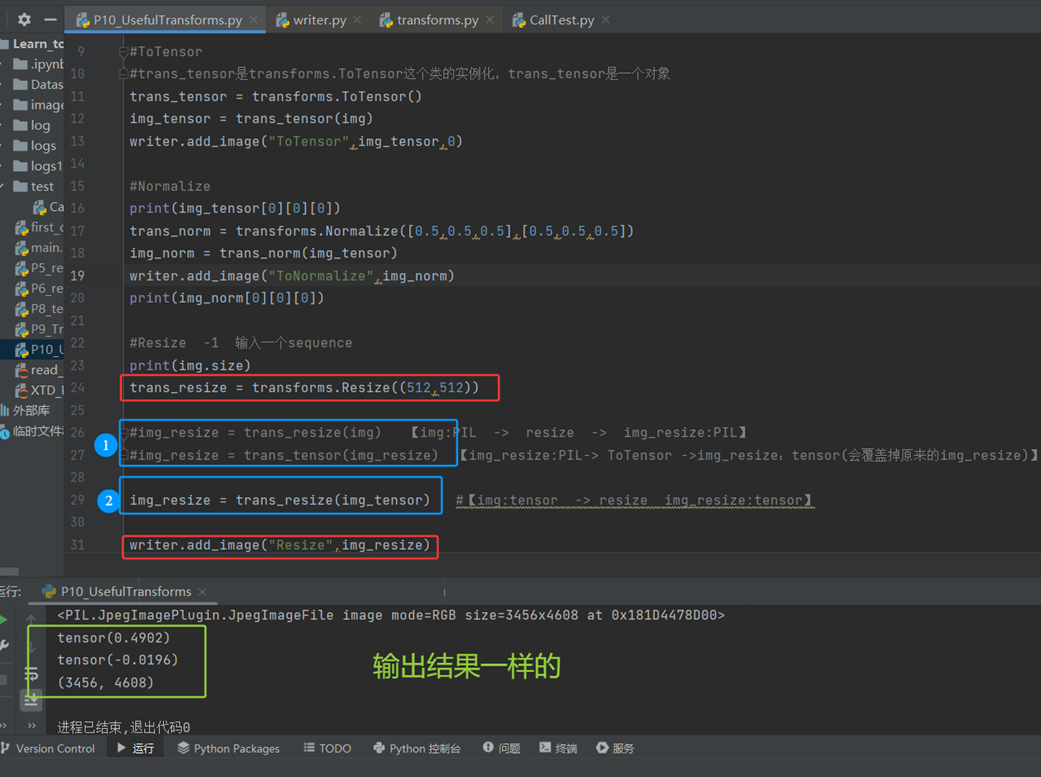This screenshot has width=1041, height=777.
Task: Select the image folder in project tree
Action: tap(39, 105)
